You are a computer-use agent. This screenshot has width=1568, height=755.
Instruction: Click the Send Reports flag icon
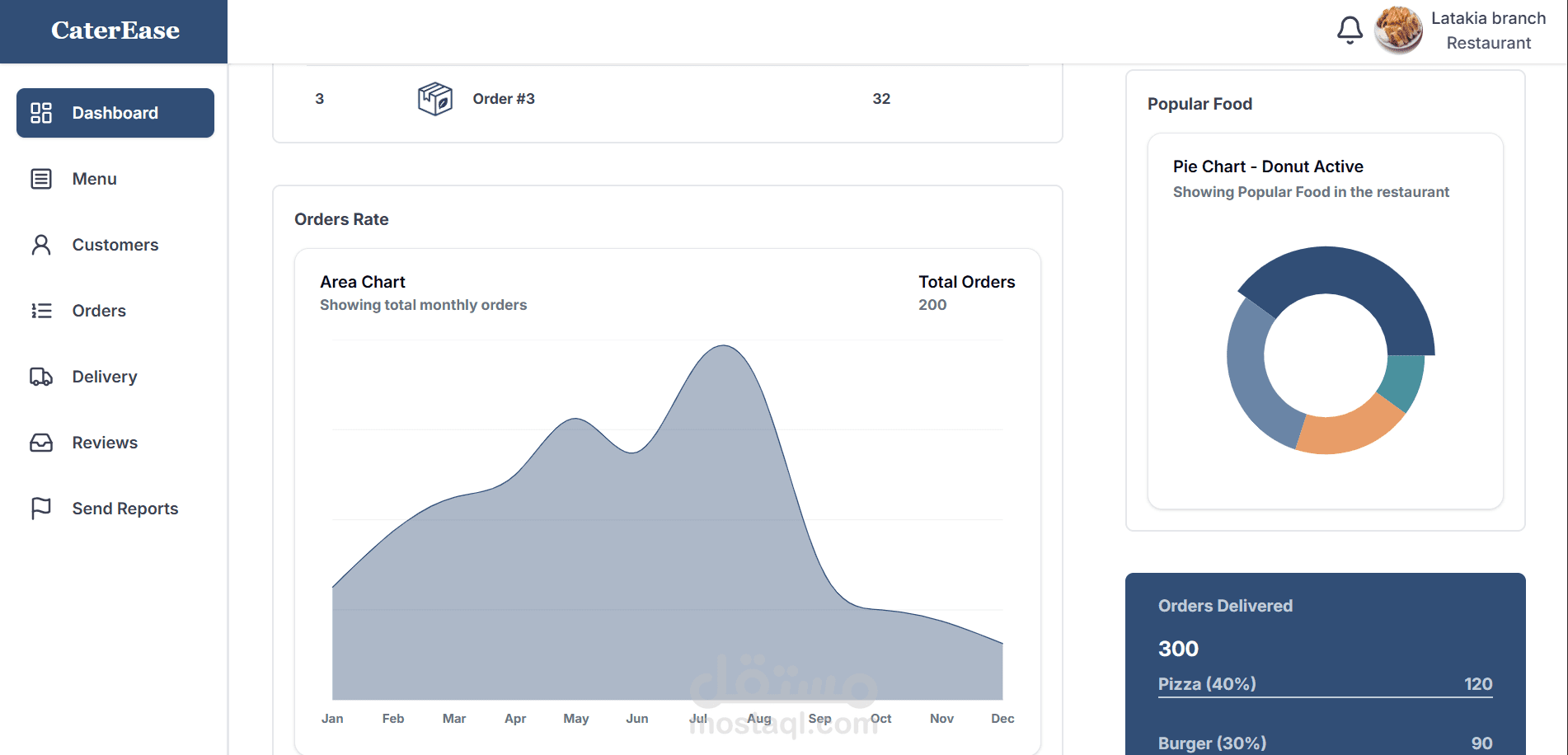point(41,509)
